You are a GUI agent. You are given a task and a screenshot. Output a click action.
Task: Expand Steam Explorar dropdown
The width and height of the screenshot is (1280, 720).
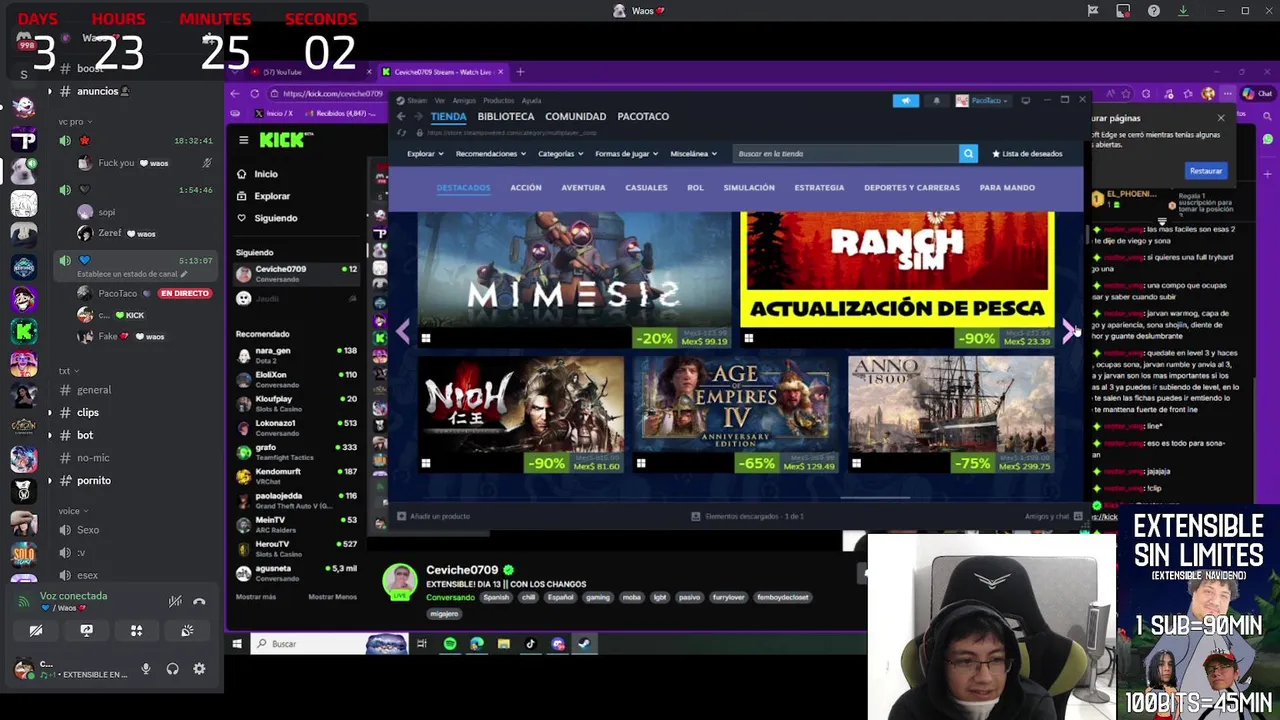(425, 154)
